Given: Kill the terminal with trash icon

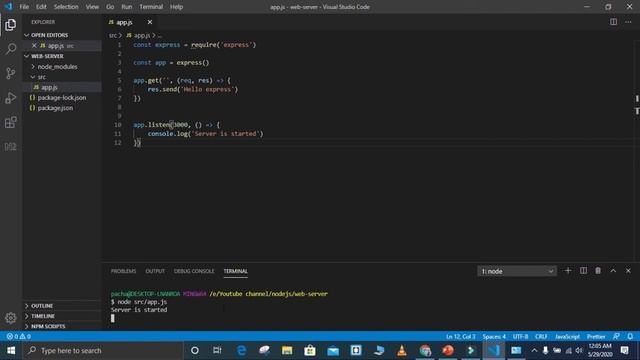Looking at the screenshot, I should pyautogui.click(x=598, y=271).
